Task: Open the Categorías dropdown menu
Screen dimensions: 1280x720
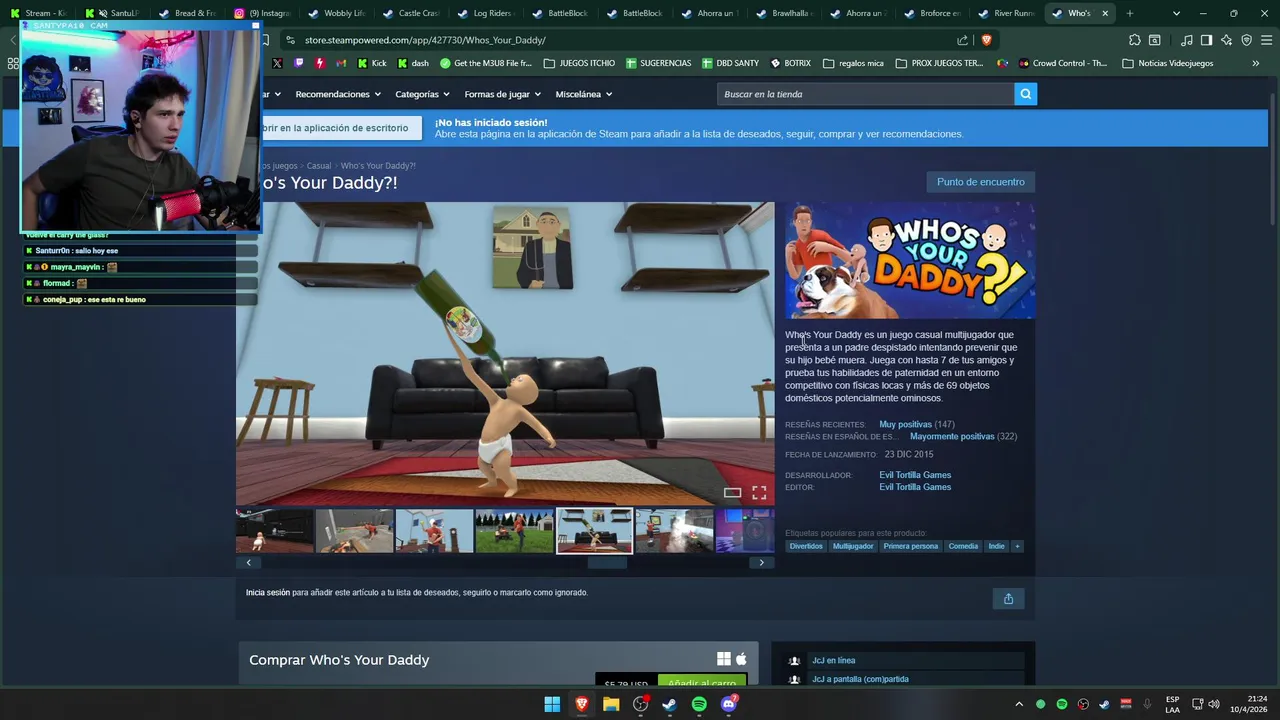Action: coord(422,94)
